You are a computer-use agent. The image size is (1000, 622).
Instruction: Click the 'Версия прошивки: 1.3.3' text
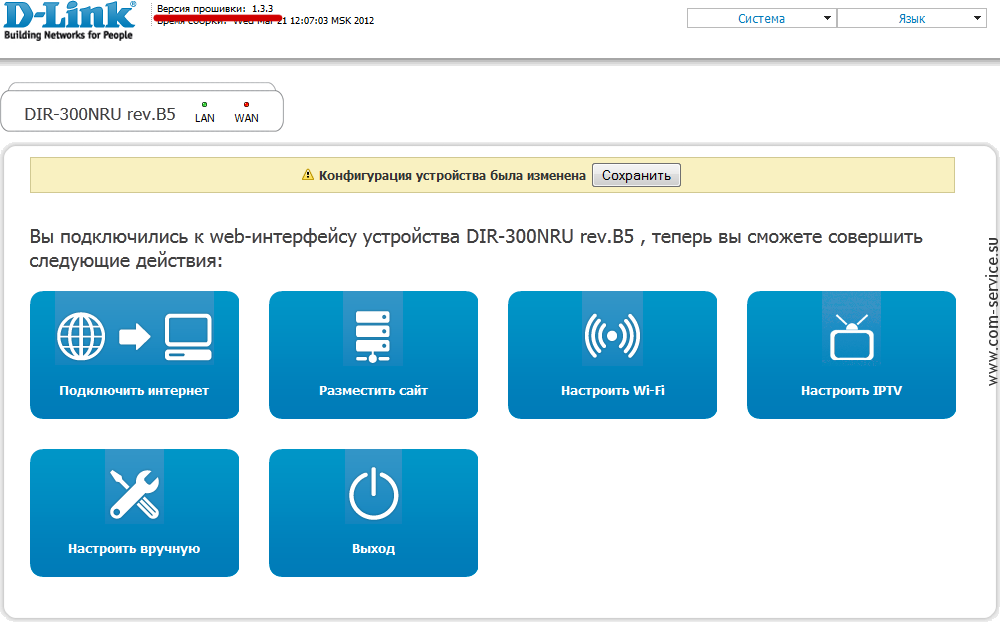click(215, 8)
